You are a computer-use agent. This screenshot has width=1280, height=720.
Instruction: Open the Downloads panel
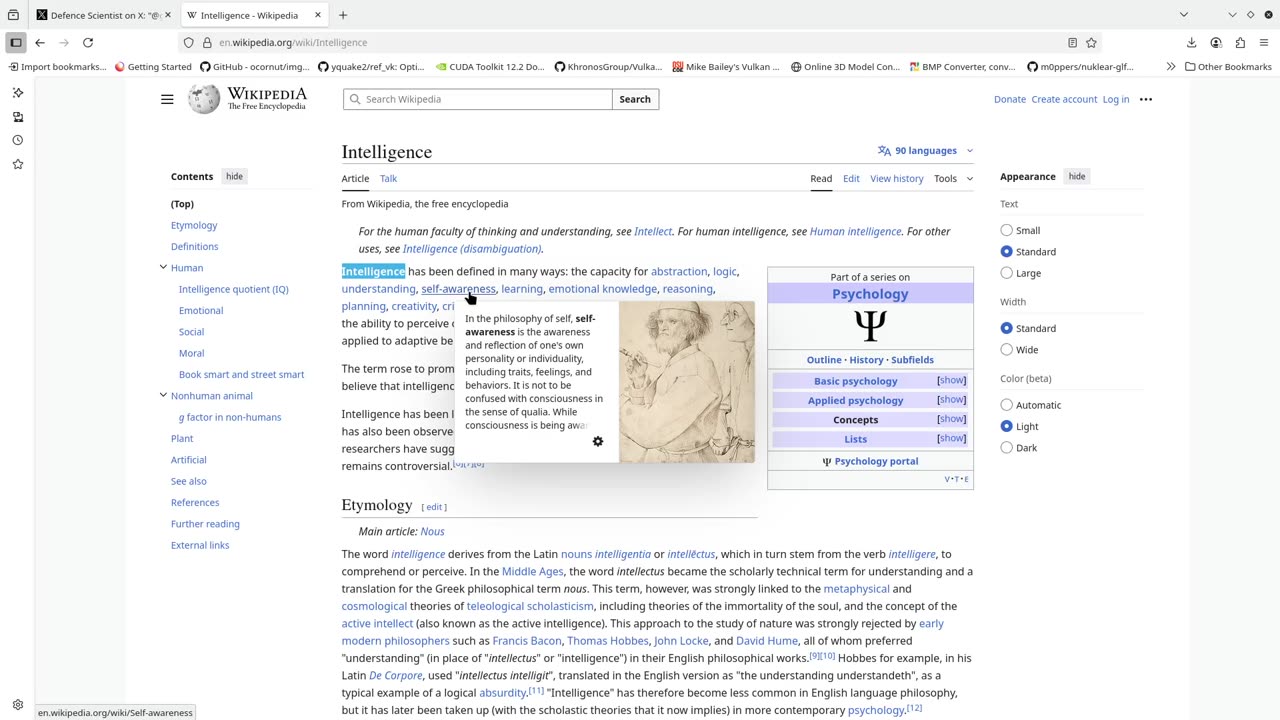click(x=1192, y=43)
